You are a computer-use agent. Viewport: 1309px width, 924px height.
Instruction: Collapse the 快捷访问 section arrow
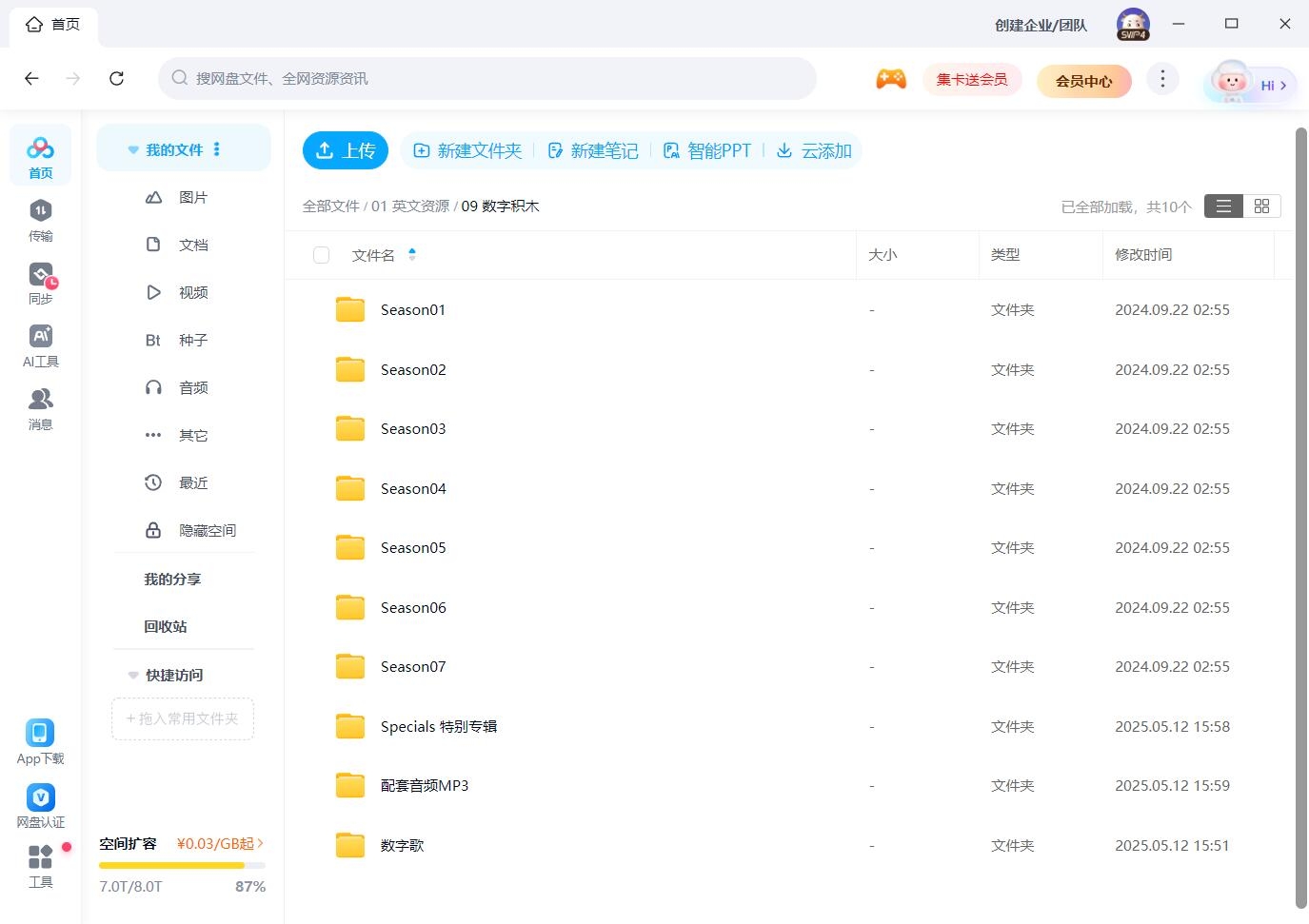point(133,675)
